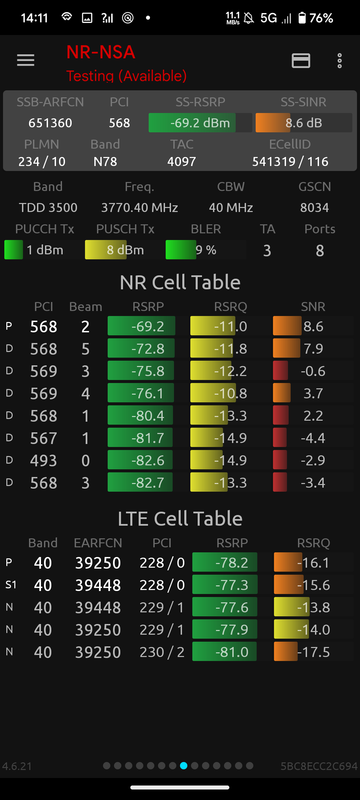Screen dimensions: 360x800
Task: Tap the Testing (Available) status text
Action: pos(126,76)
